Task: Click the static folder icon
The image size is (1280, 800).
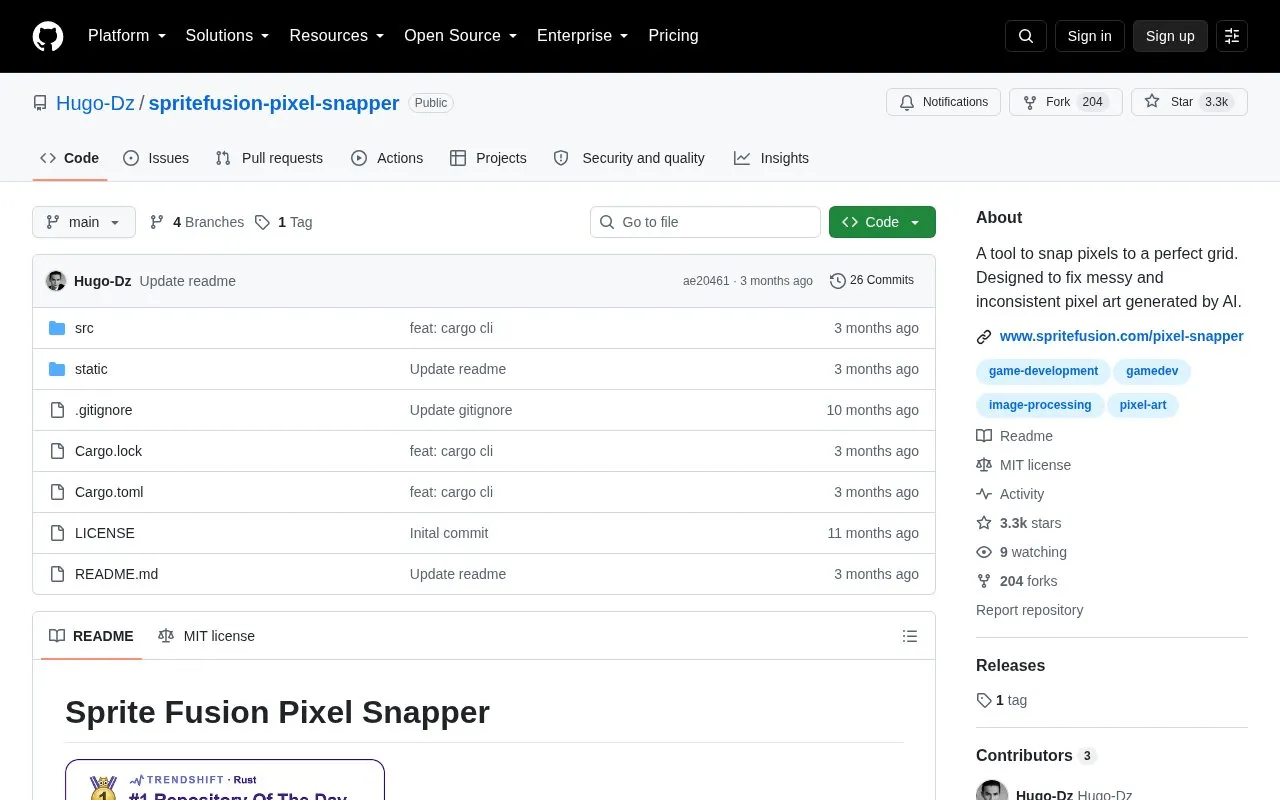Action: point(57,369)
